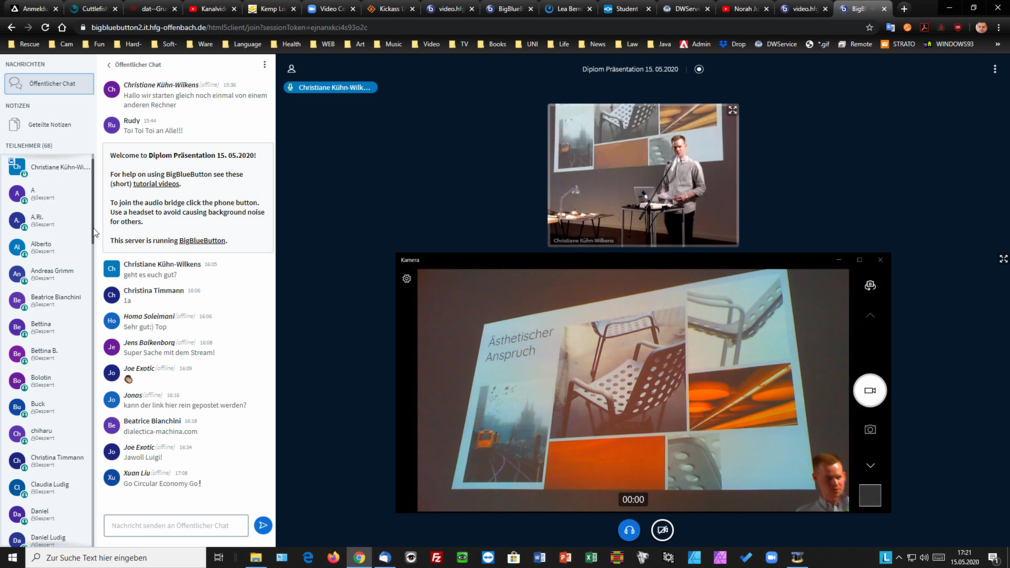Click the BigBlueButton link in welcome message
Image resolution: width=1010 pixels, height=568 pixels.
click(202, 241)
